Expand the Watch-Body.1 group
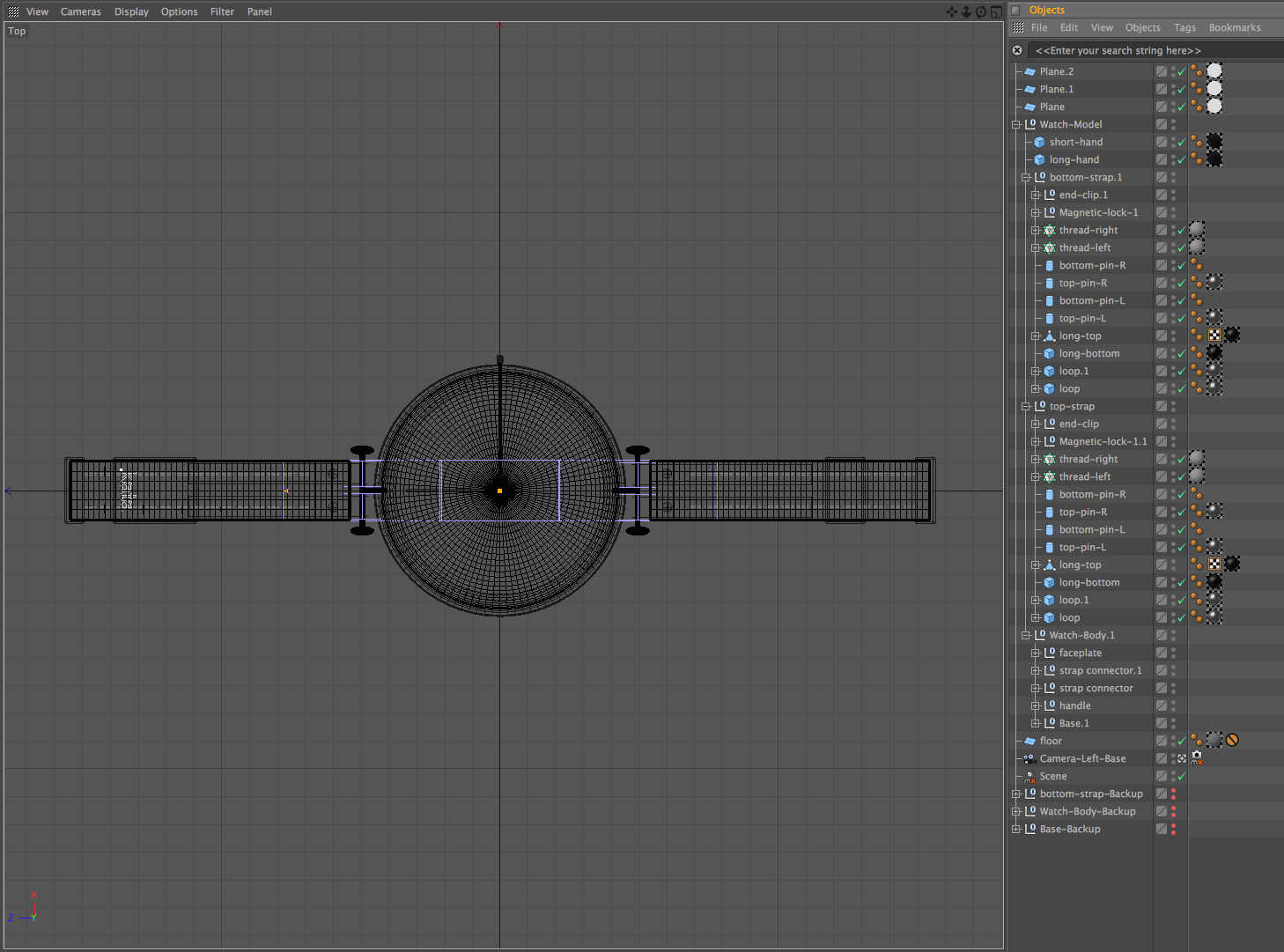The width and height of the screenshot is (1284, 952). [1027, 635]
